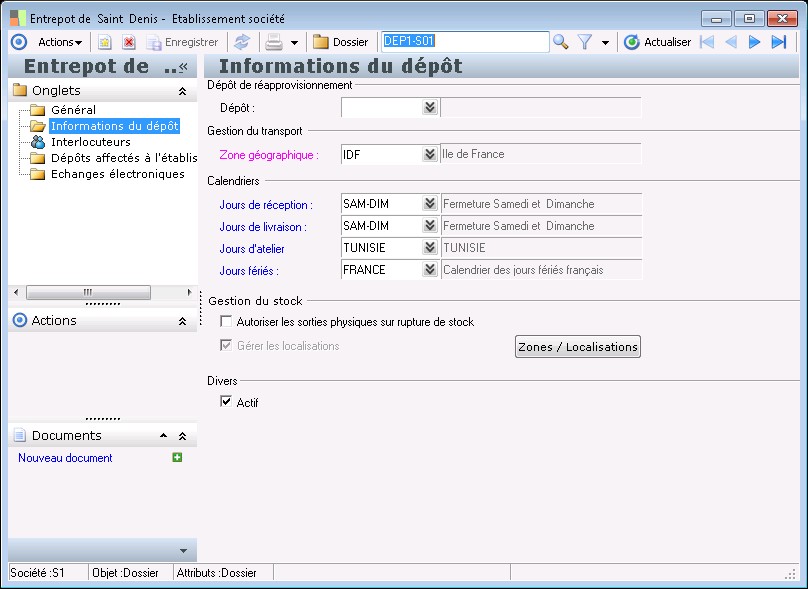This screenshot has height=589, width=808.
Task: Go to last record arrow
Action: coord(779,42)
